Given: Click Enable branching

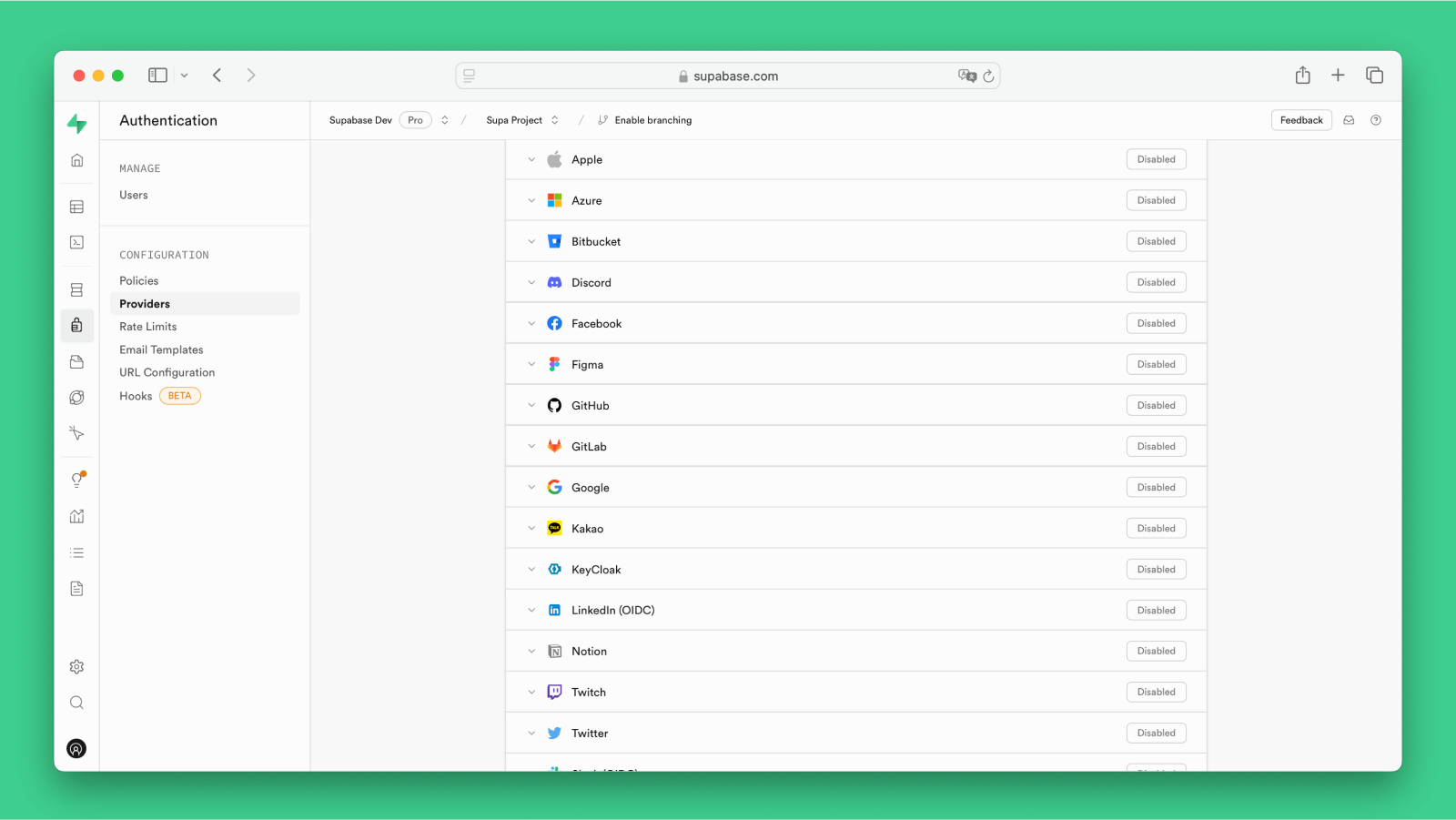Looking at the screenshot, I should [x=645, y=120].
